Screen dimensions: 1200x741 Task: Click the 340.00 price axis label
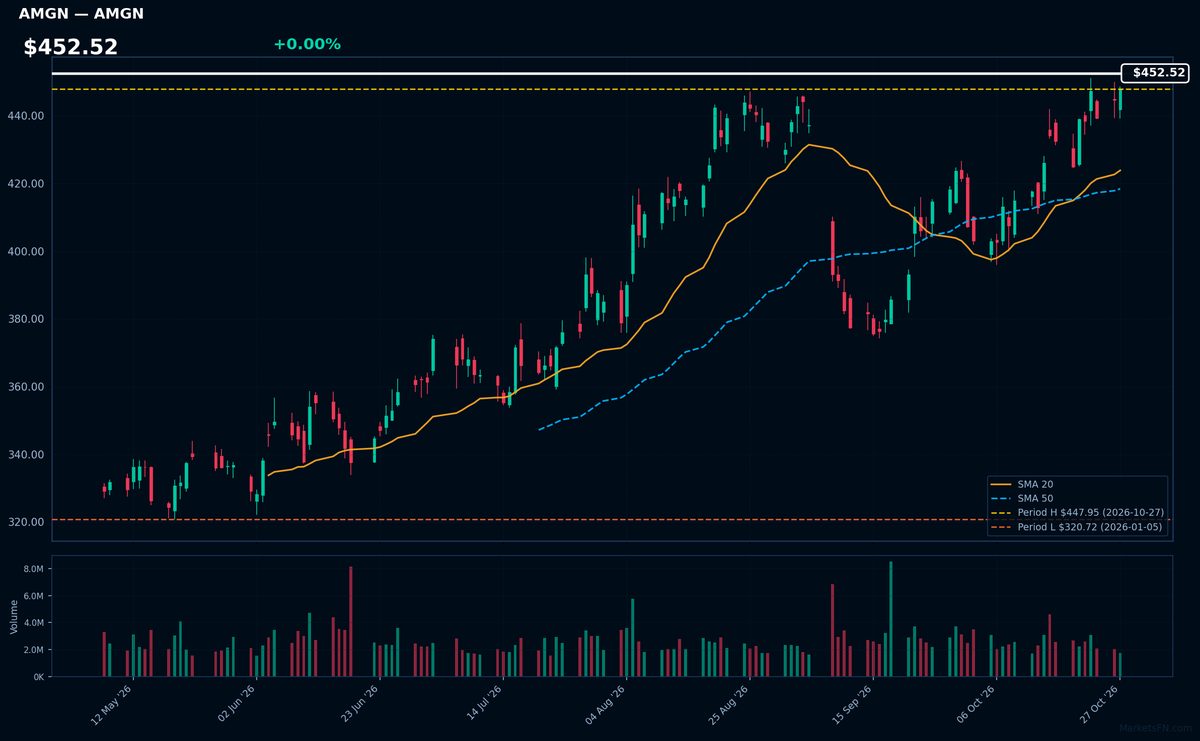(27, 455)
